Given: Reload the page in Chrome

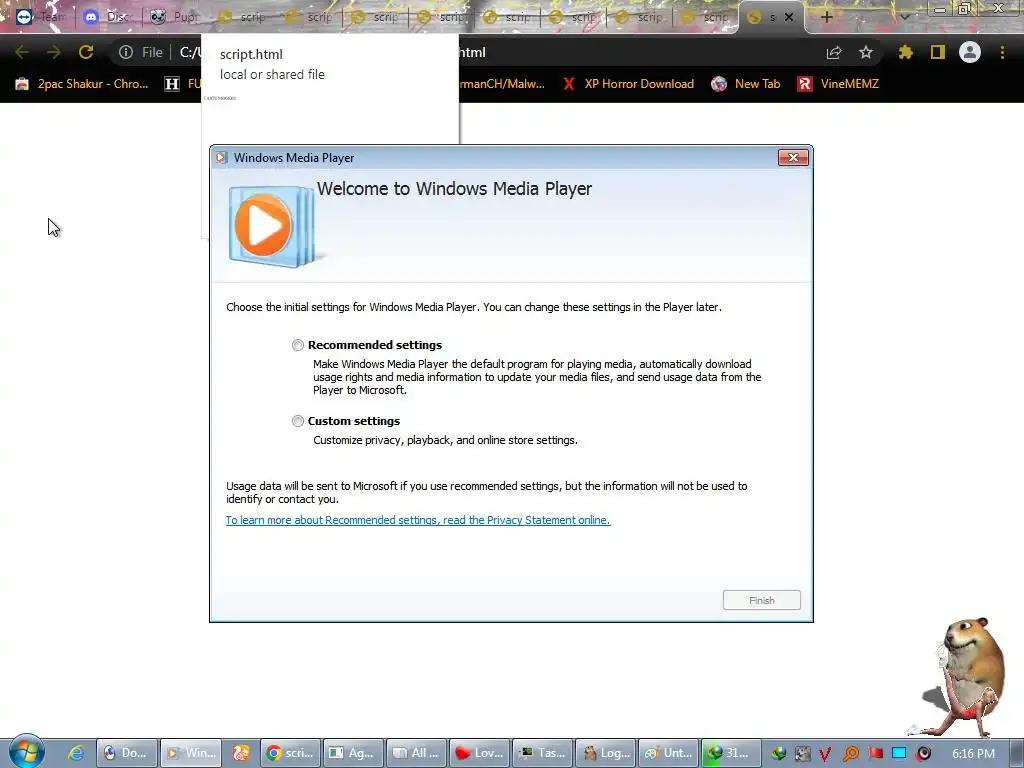Looking at the screenshot, I should point(86,52).
